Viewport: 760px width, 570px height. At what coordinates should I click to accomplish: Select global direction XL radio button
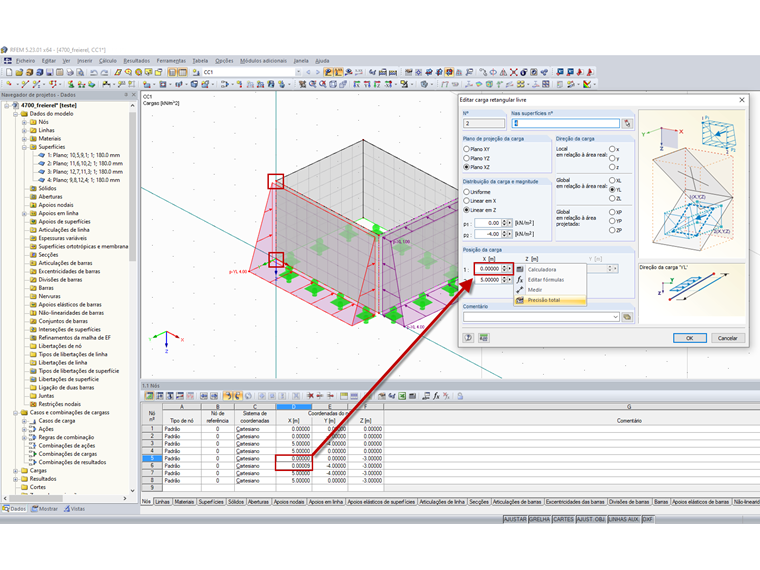[612, 180]
